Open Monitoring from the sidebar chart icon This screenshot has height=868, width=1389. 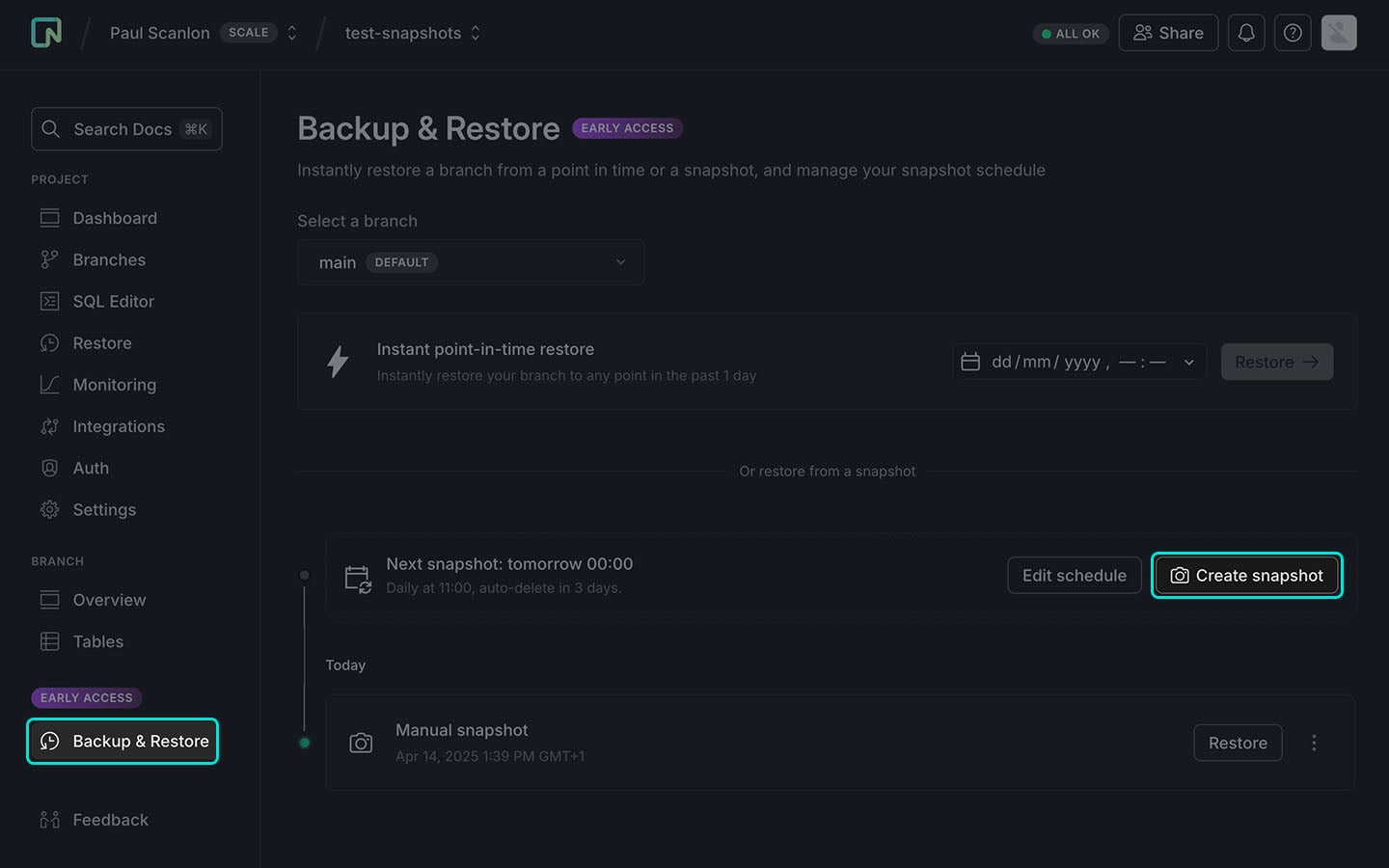point(50,384)
